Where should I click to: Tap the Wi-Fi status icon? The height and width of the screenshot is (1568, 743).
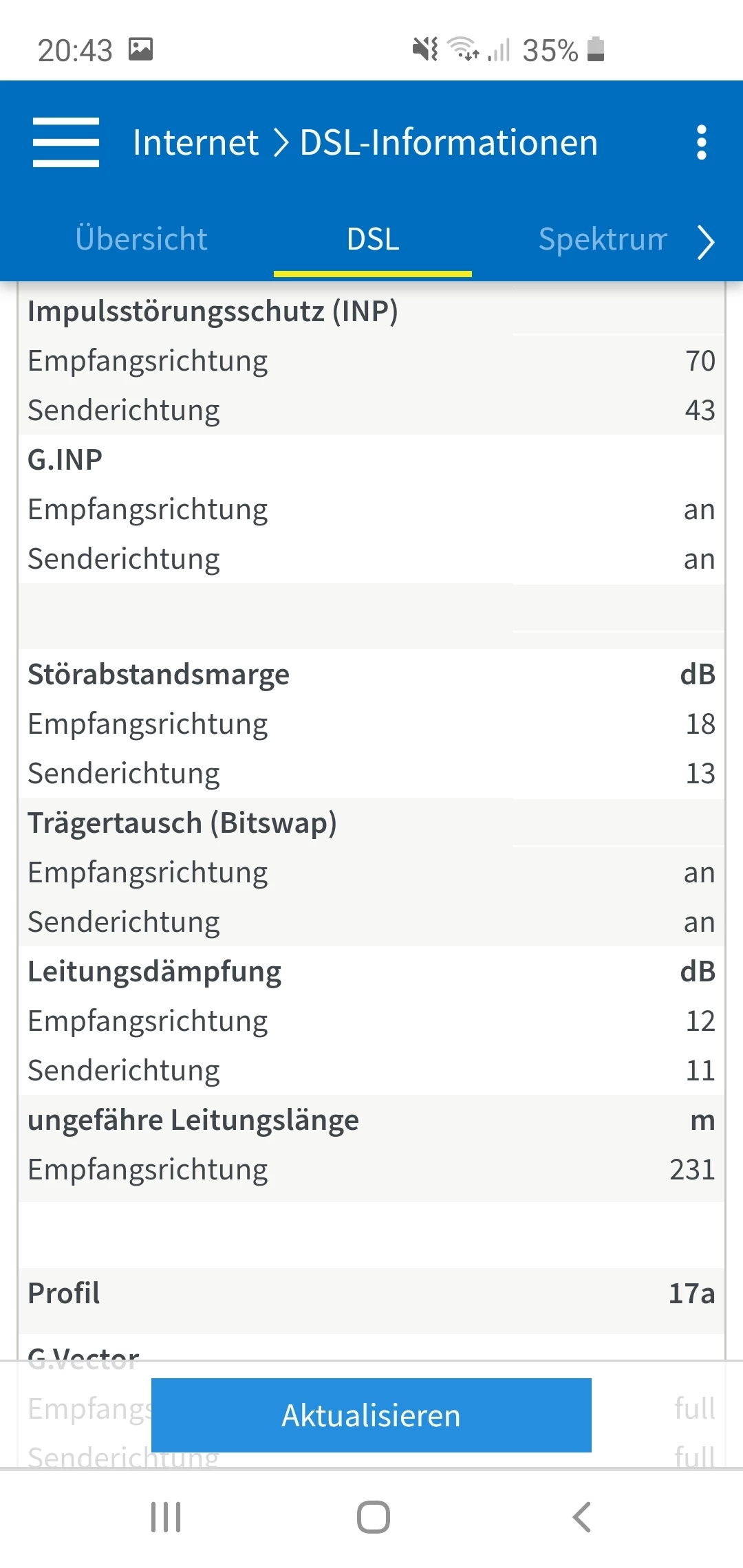(x=463, y=50)
